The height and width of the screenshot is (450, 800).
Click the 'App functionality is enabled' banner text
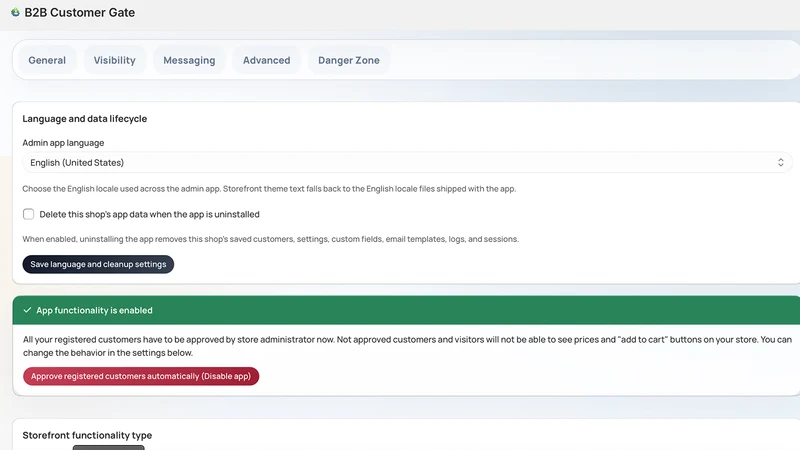coord(94,310)
